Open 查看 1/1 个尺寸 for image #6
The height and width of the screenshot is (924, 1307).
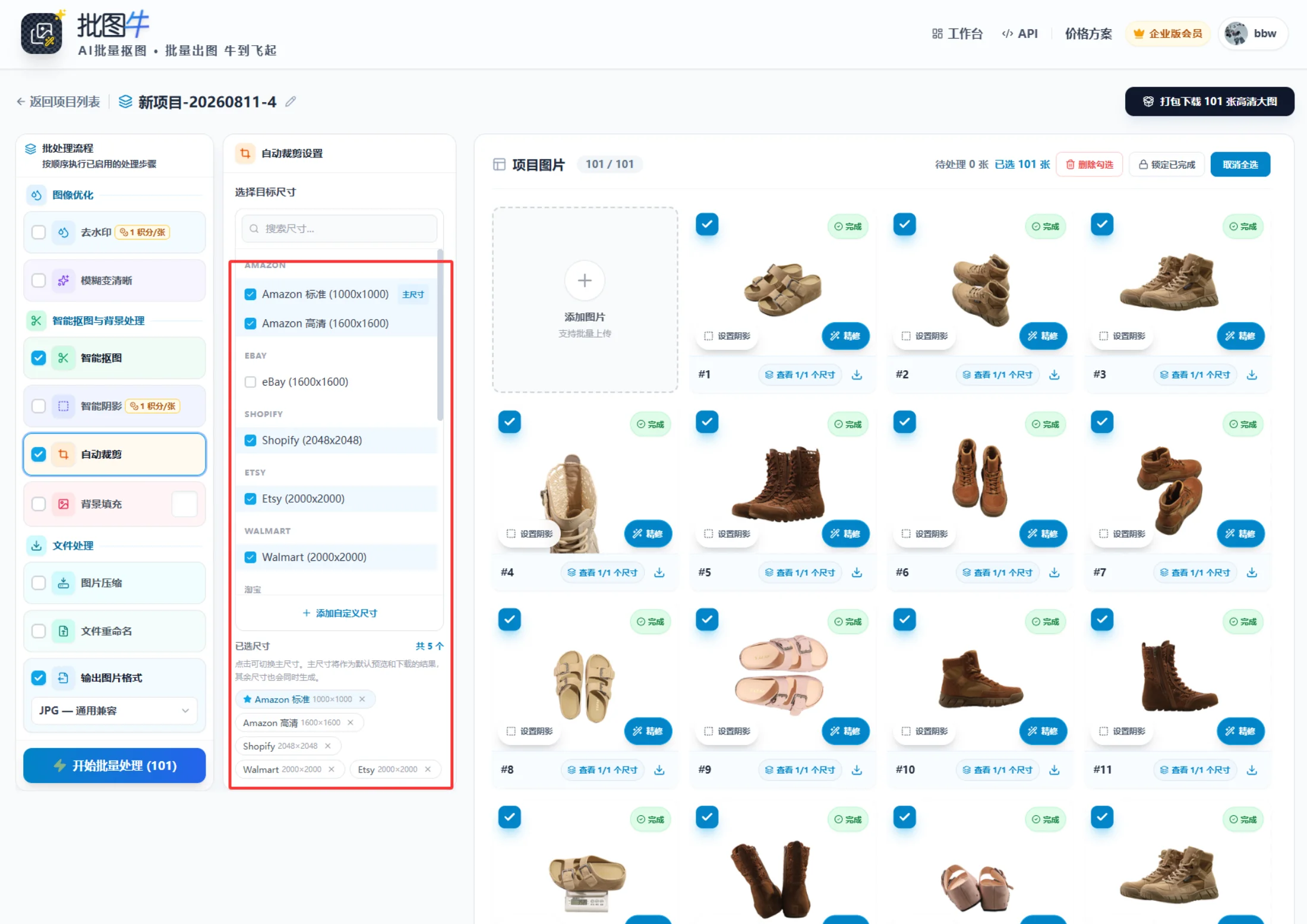[997, 572]
